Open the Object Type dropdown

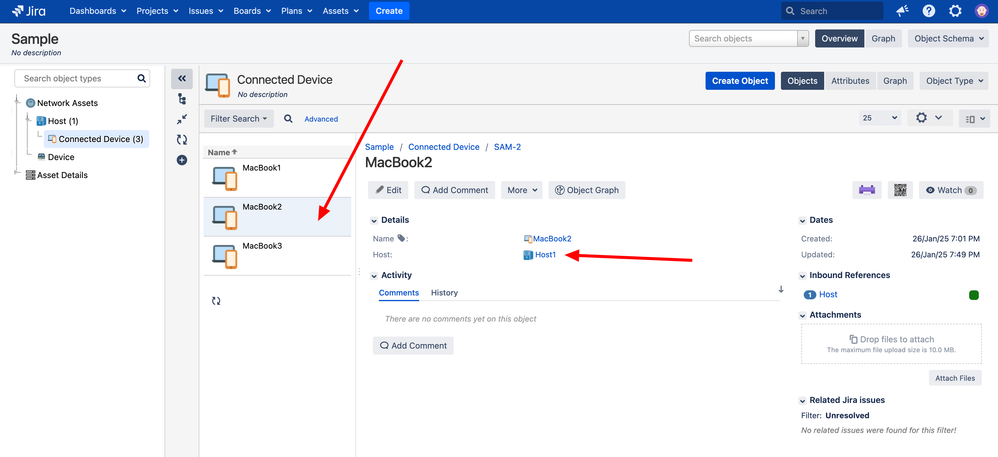954,81
